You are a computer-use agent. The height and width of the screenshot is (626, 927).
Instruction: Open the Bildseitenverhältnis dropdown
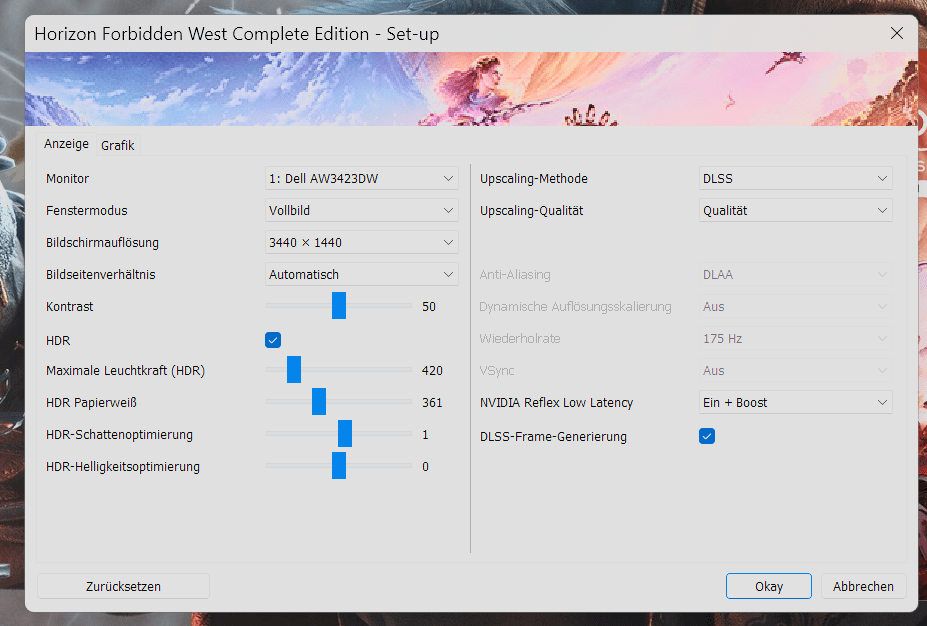tap(361, 274)
